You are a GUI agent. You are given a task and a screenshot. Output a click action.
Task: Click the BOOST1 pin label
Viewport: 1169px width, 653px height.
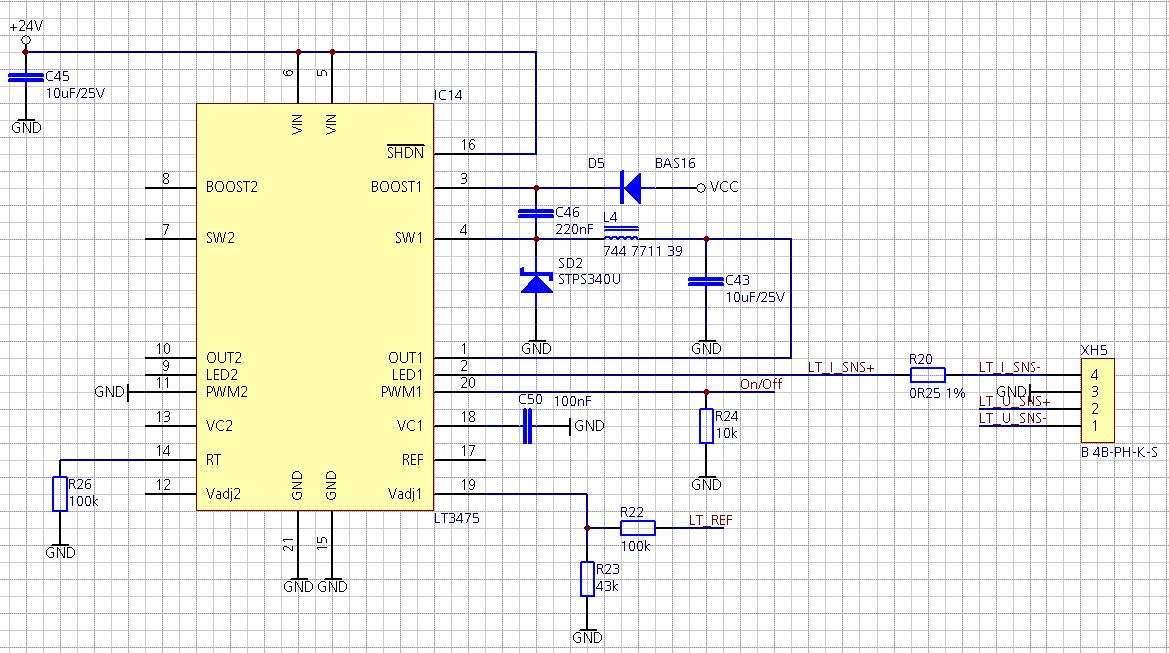397,187
